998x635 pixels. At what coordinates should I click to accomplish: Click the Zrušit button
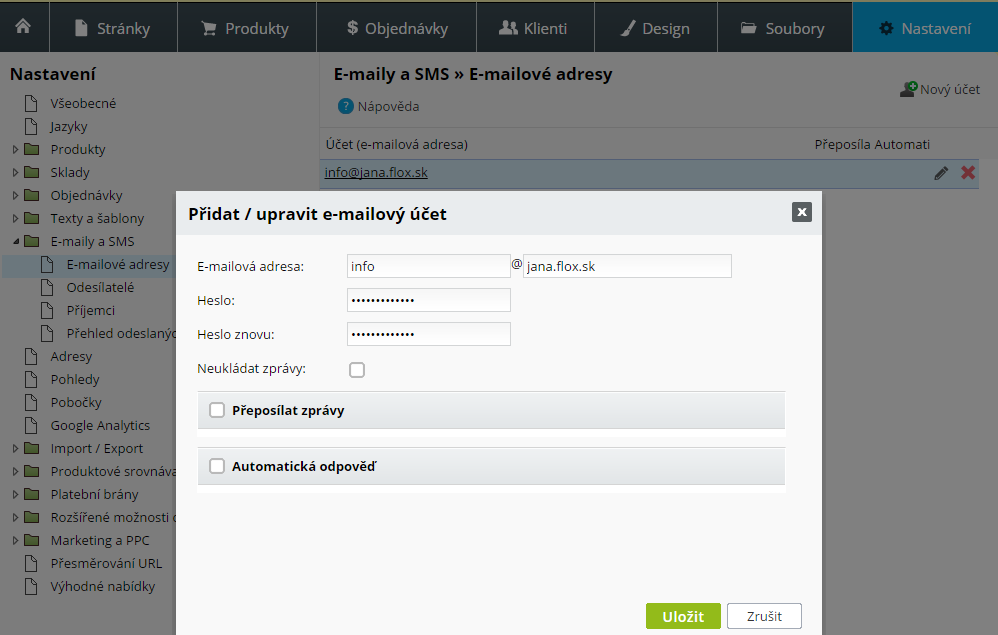coord(764,616)
